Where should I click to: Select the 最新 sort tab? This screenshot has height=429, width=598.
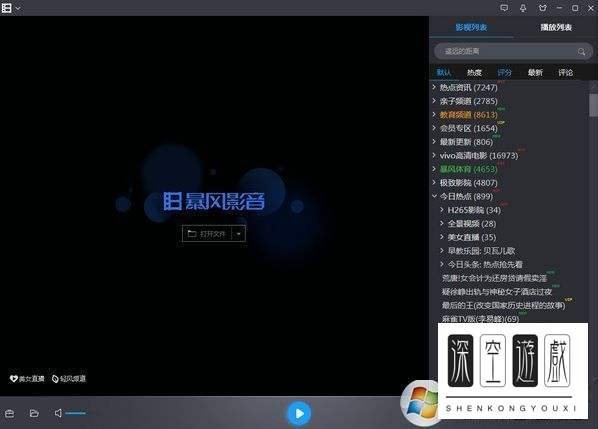point(535,72)
